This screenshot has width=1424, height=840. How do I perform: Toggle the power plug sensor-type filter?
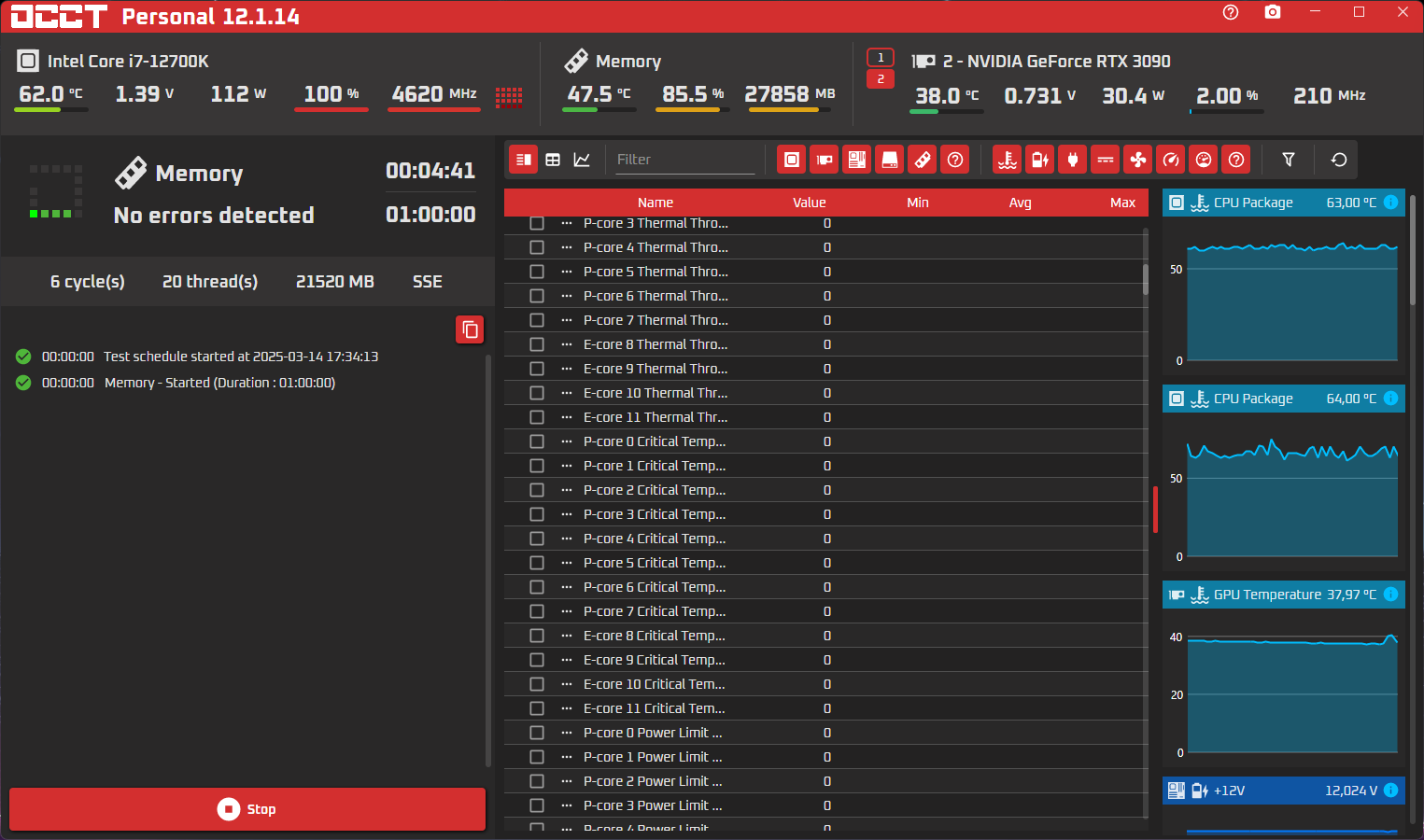pyautogui.click(x=1072, y=160)
